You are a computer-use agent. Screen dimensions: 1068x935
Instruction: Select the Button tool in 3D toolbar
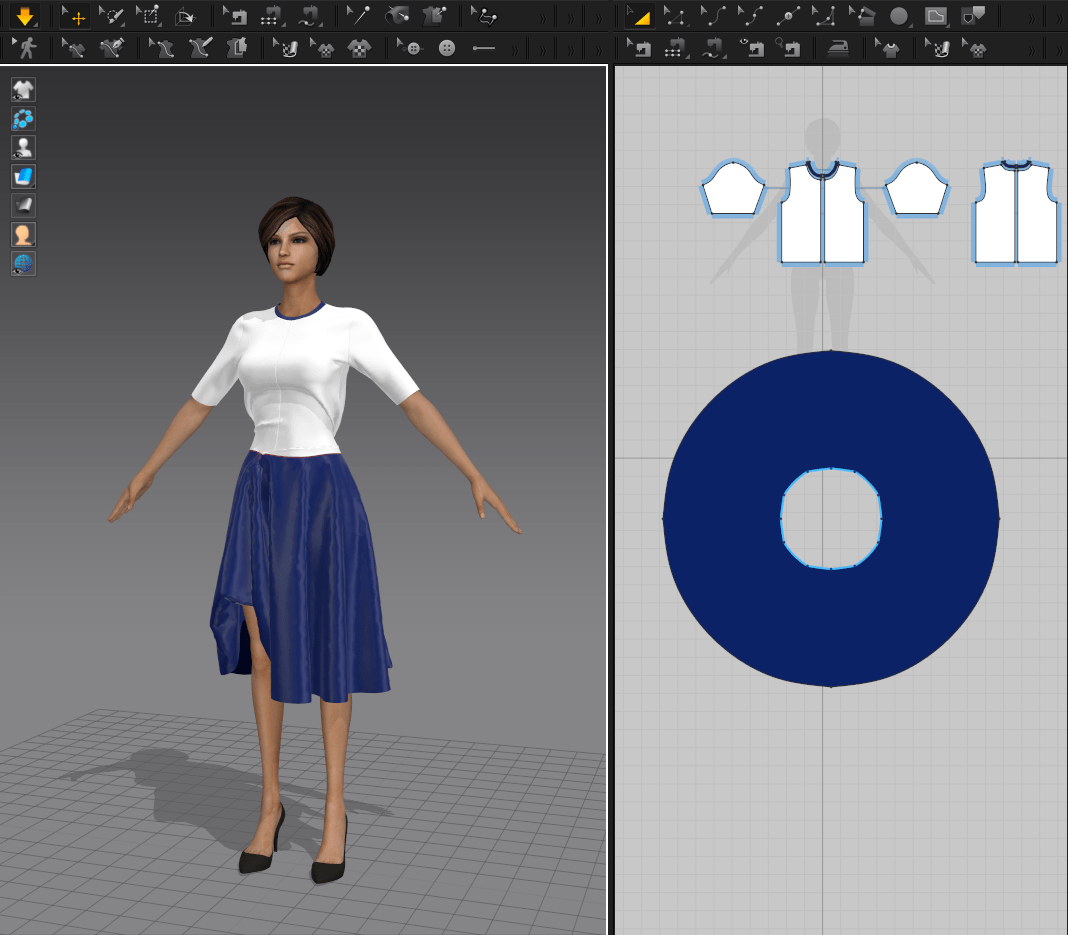pos(446,48)
